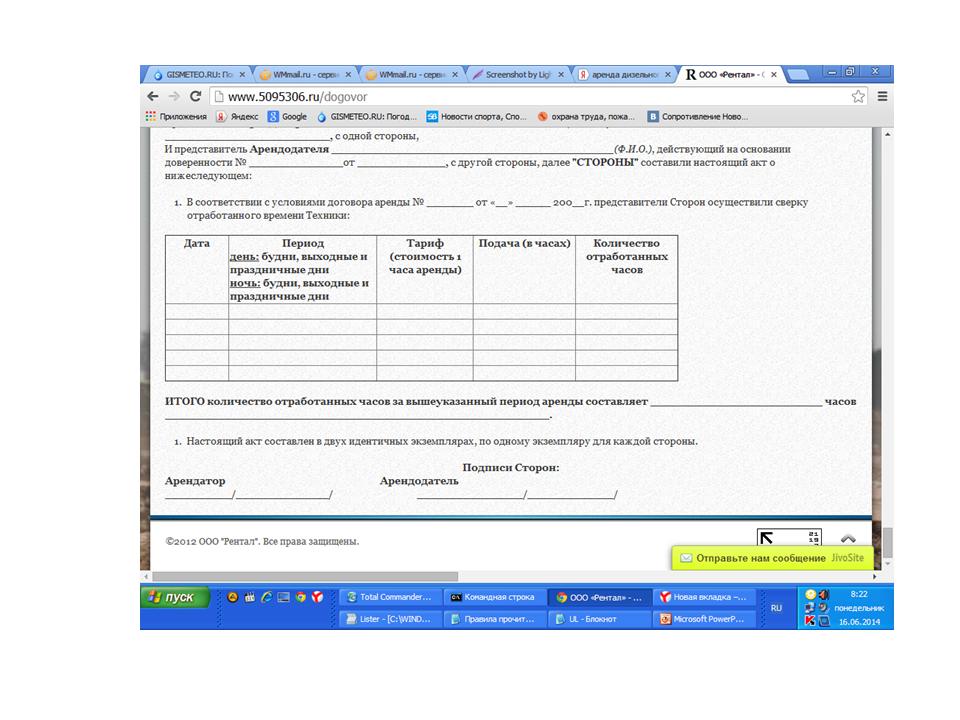
Task: Launch Internet Explorer from the quick launch
Action: (x=266, y=597)
